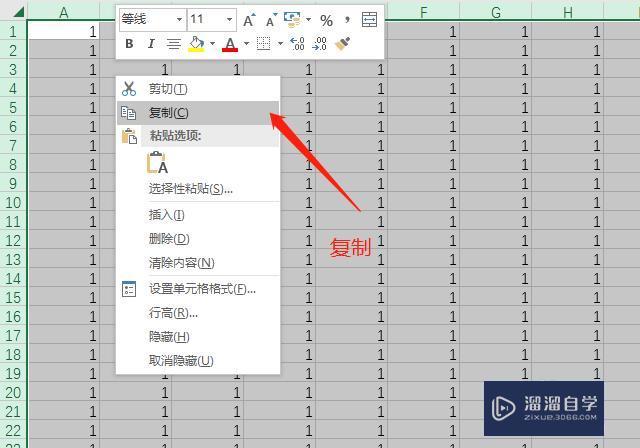Viewport: 640px width, 448px height.
Task: Select column A header
Action: [x=63, y=13]
